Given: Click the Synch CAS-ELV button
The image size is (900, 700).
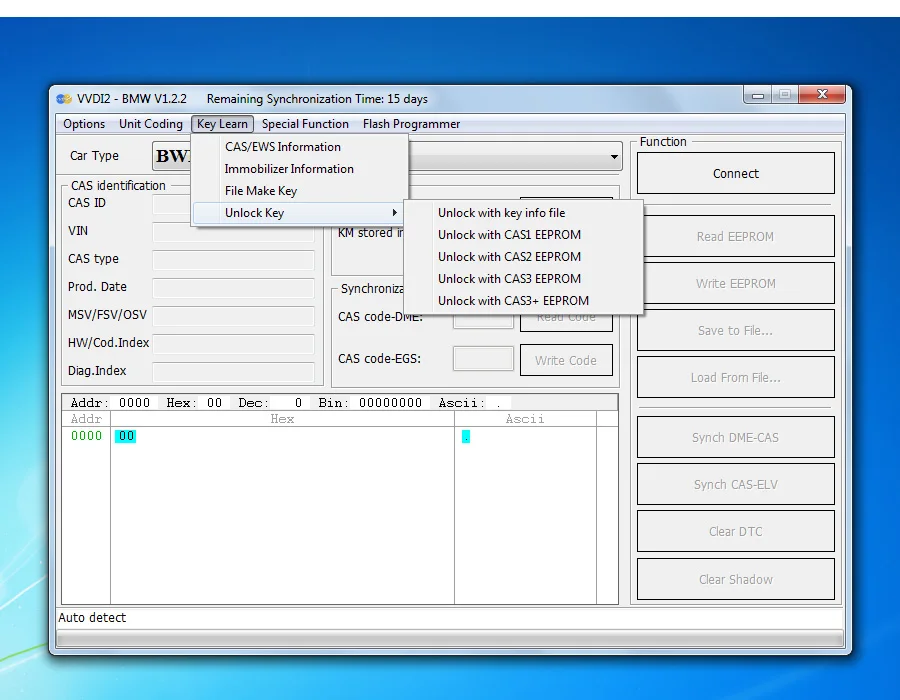Looking at the screenshot, I should 735,484.
